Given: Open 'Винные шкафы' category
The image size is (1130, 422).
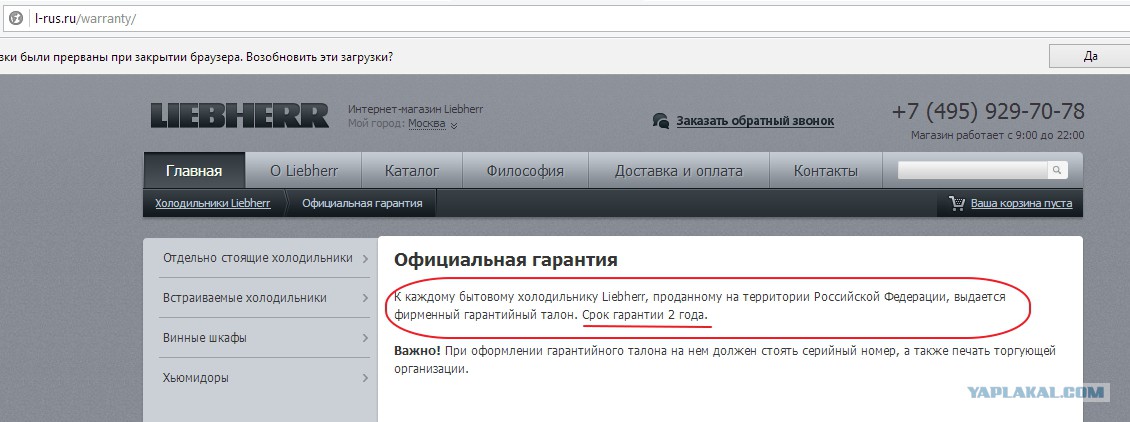Looking at the screenshot, I should click(205, 338).
